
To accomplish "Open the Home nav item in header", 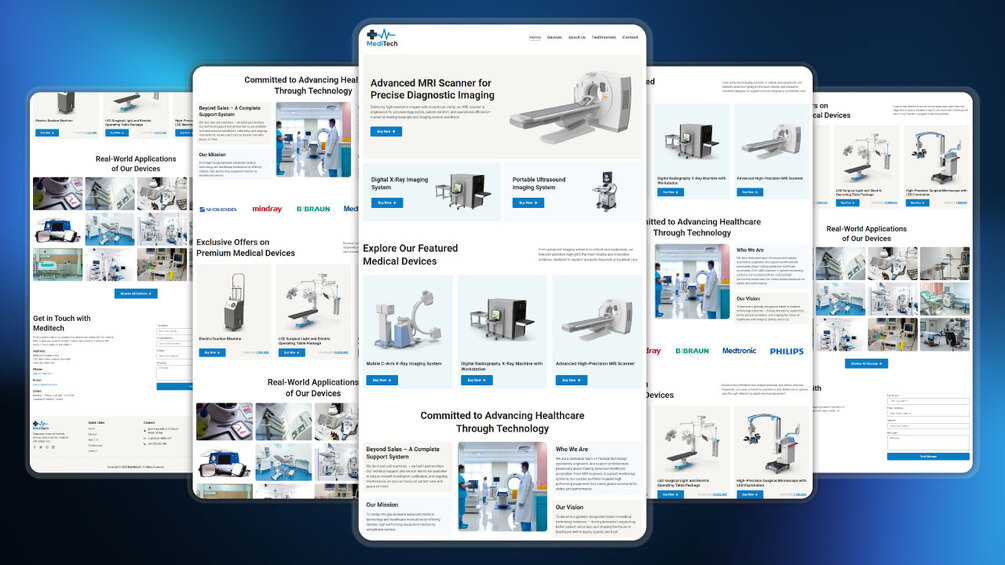I will [535, 37].
